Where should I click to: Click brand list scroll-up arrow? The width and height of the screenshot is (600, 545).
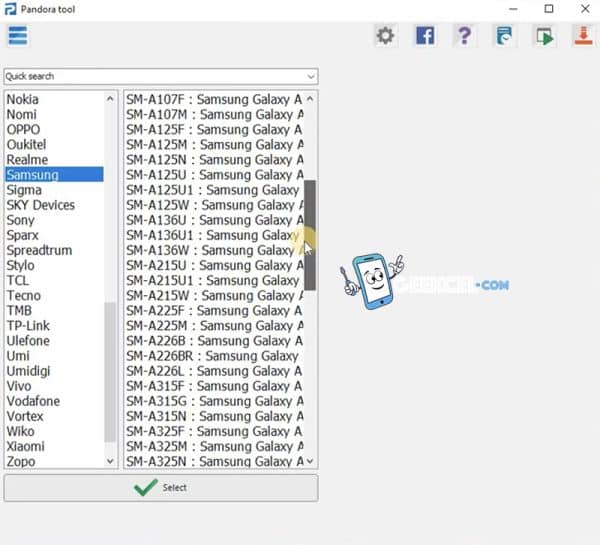click(110, 99)
